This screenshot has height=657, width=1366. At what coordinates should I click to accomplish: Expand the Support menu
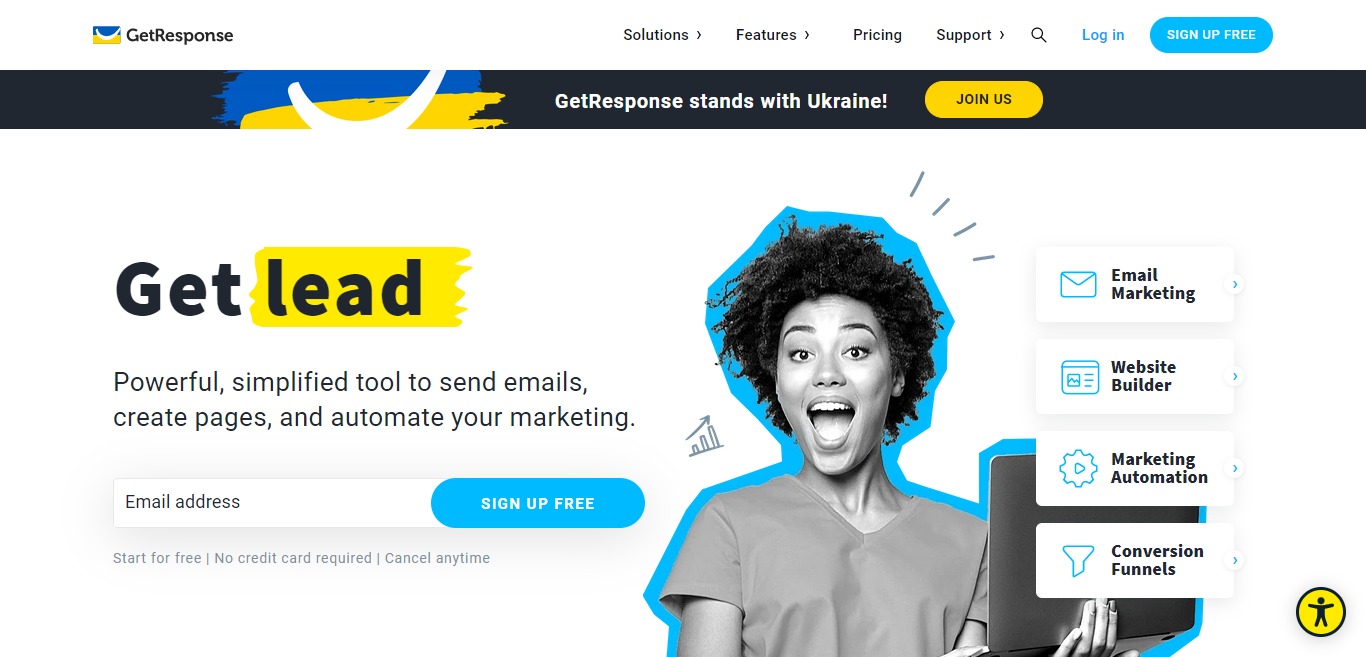(970, 35)
